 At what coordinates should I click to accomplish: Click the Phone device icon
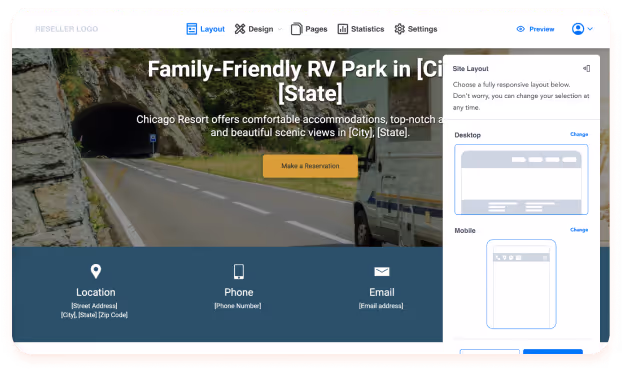point(239,271)
